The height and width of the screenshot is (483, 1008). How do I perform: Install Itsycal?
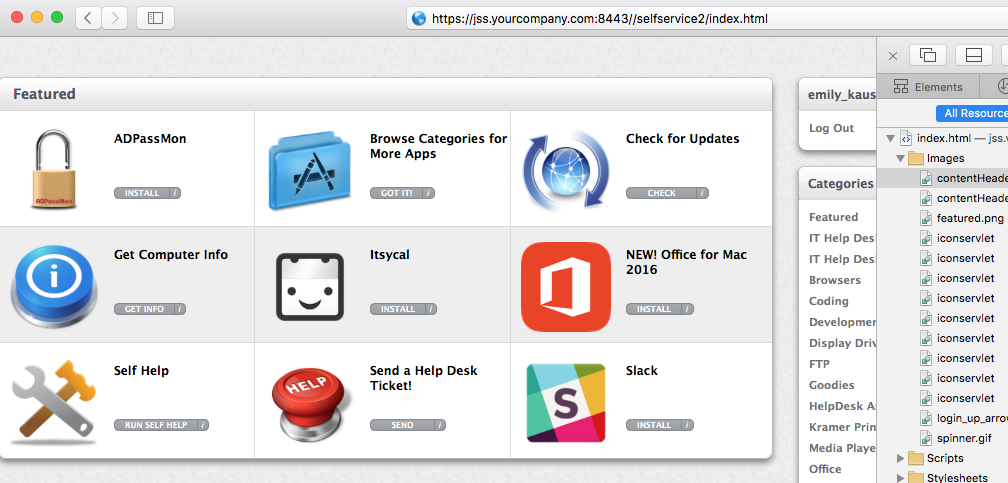click(x=398, y=309)
